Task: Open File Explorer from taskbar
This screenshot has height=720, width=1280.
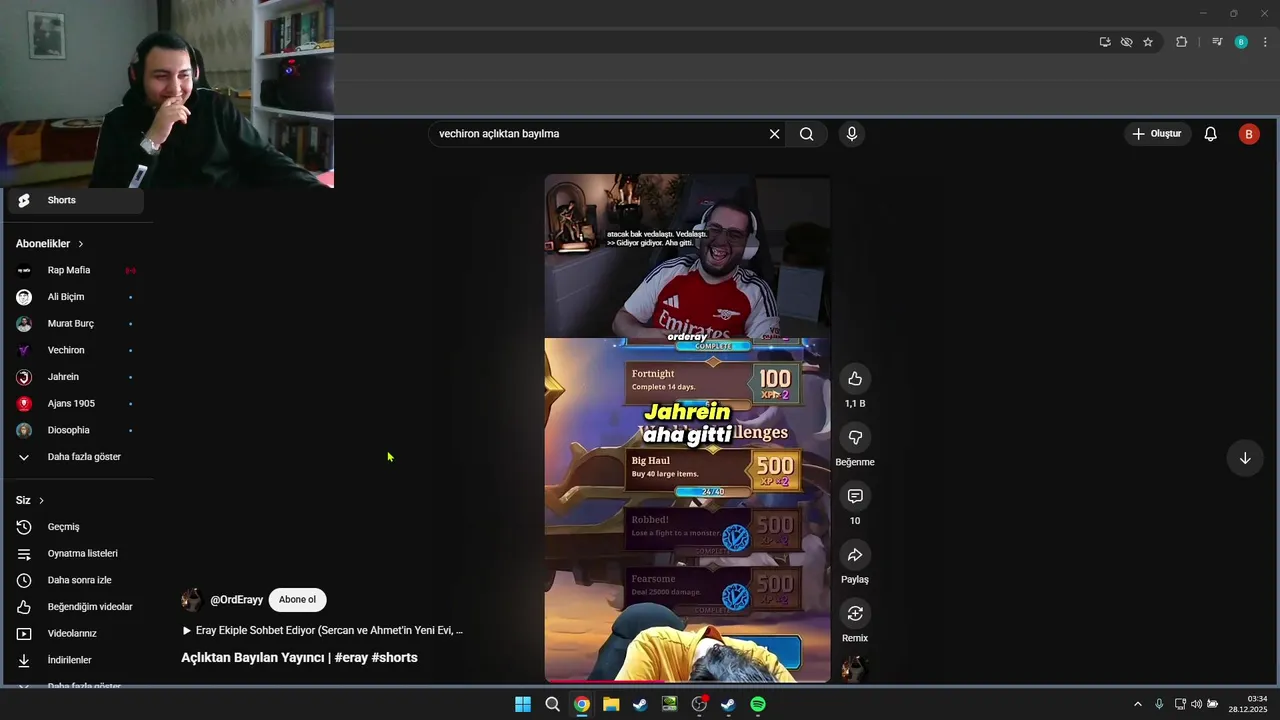Action: click(x=611, y=704)
